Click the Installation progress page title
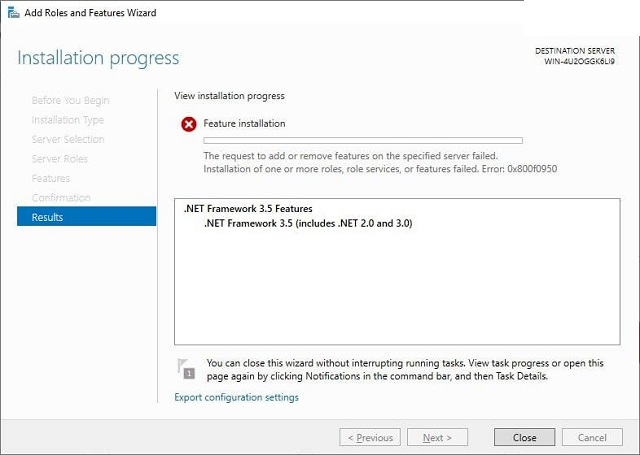Viewport: 640px width, 455px height. [x=98, y=58]
